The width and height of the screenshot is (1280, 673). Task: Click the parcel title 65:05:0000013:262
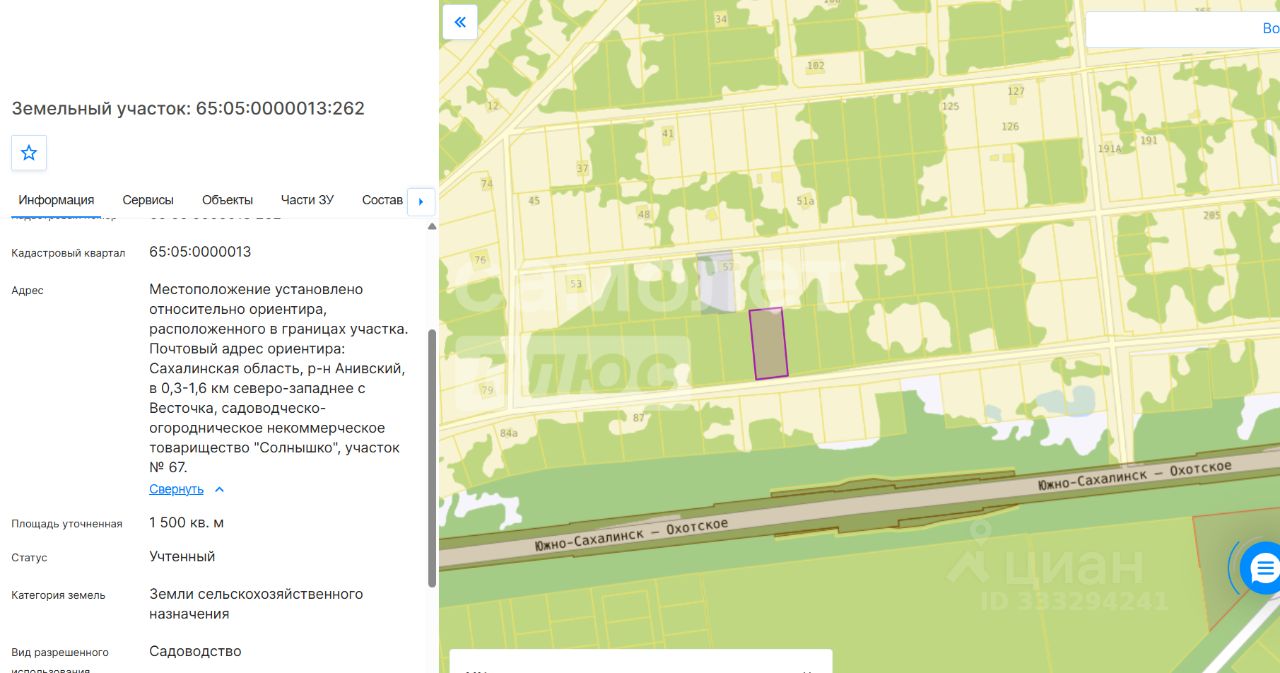click(280, 109)
